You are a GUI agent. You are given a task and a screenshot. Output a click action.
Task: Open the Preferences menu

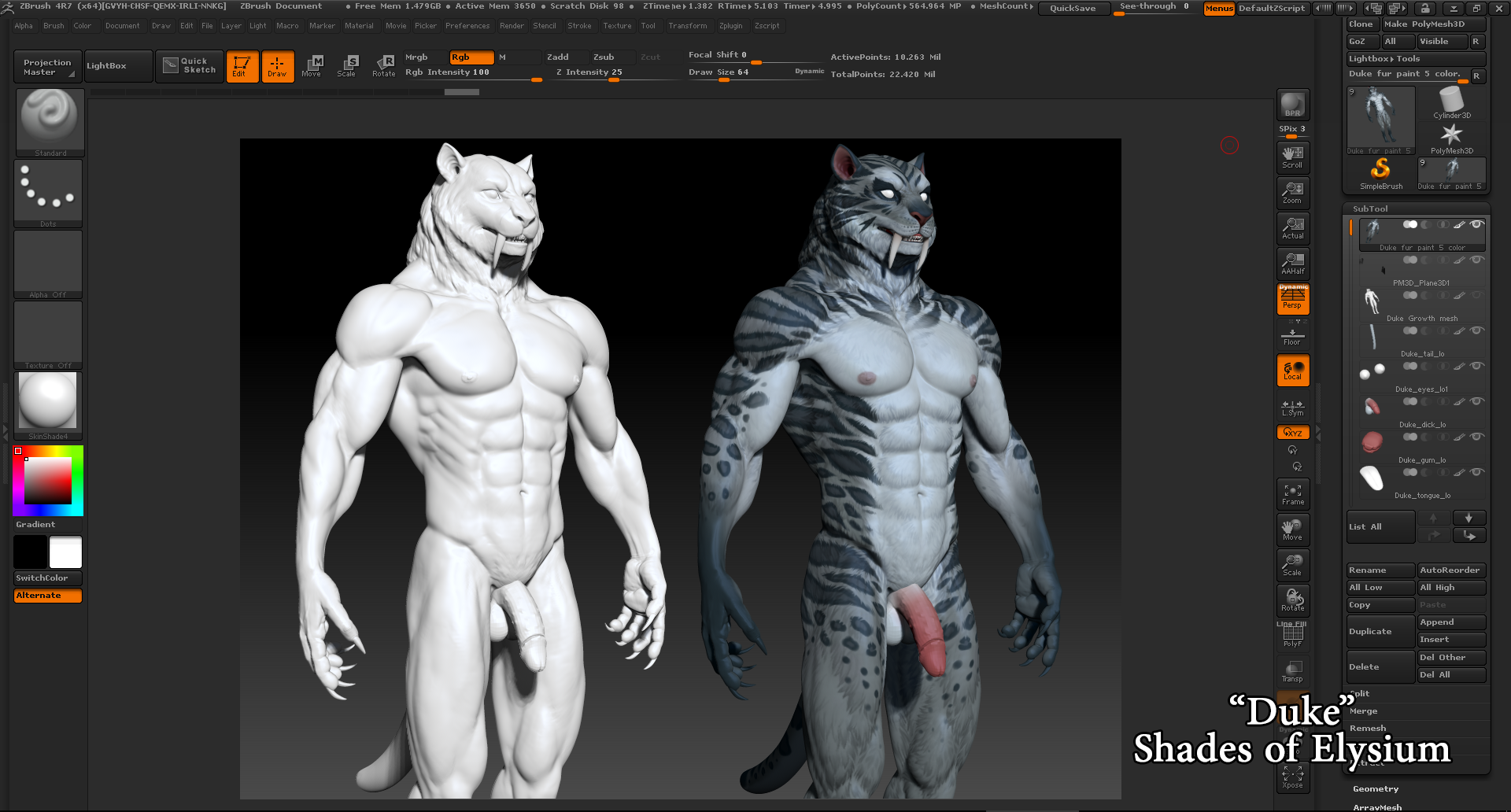(x=467, y=26)
